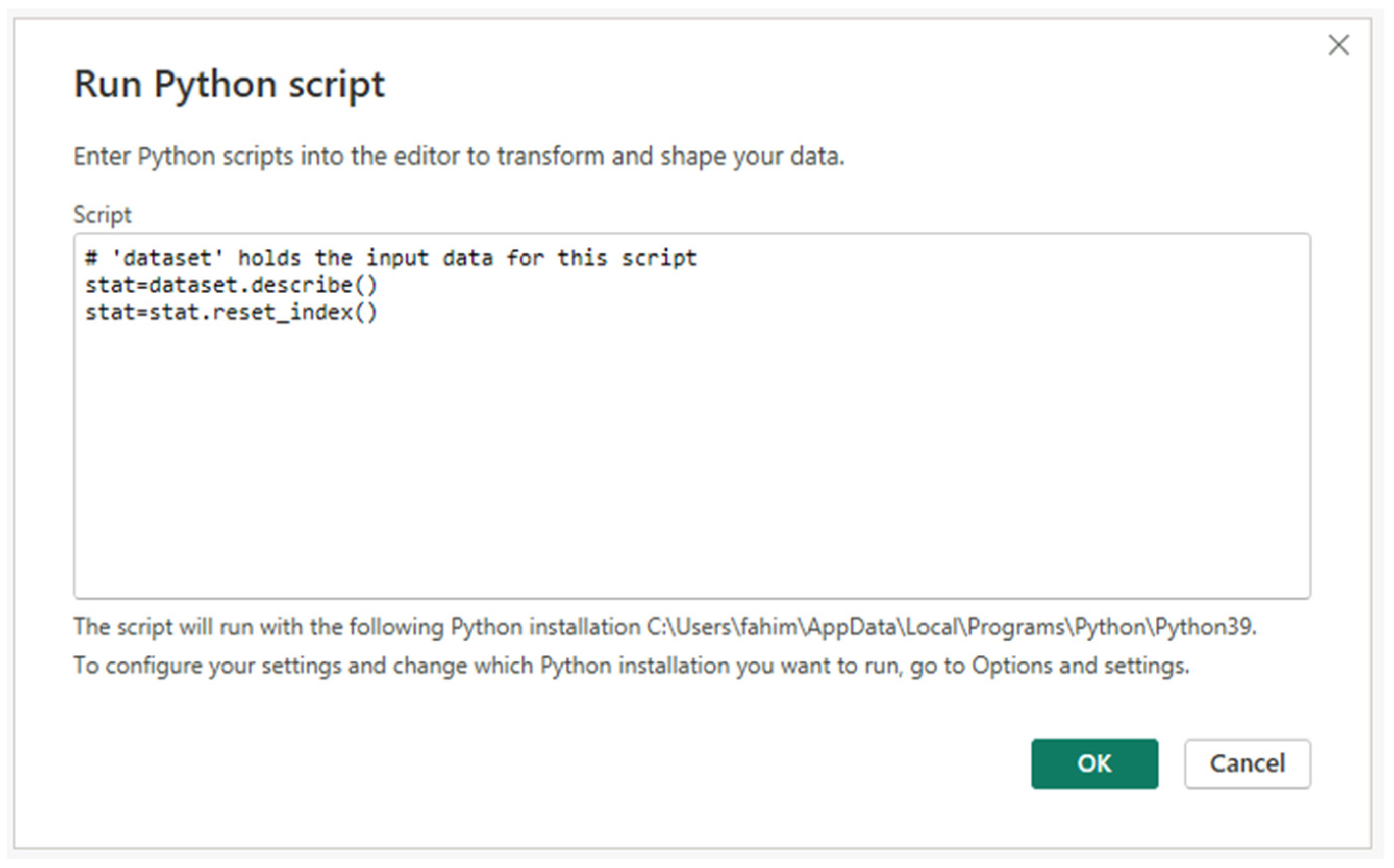Screen dimensions: 1394x868
Task: Click the comment line in the script
Action: tap(390, 259)
